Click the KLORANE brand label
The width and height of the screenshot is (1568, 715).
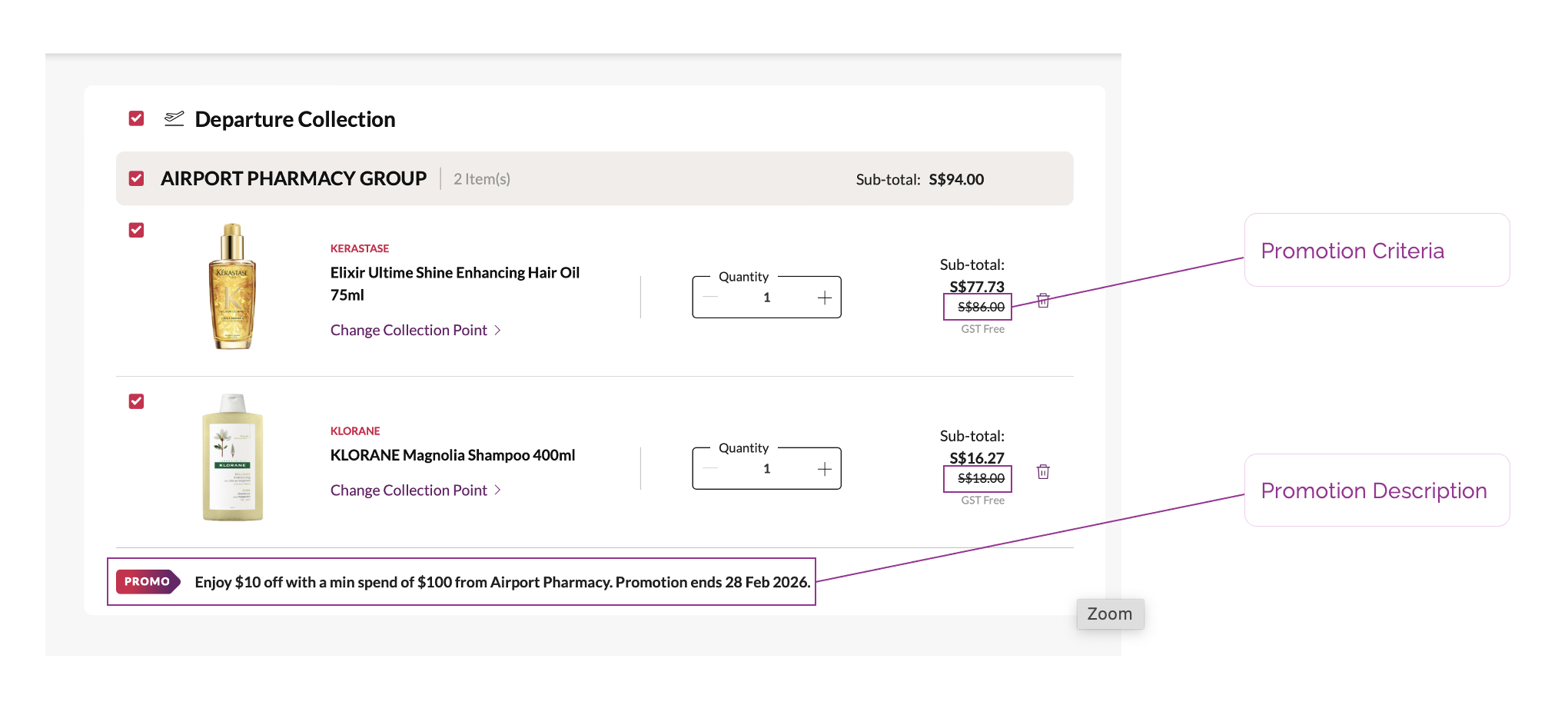355,431
